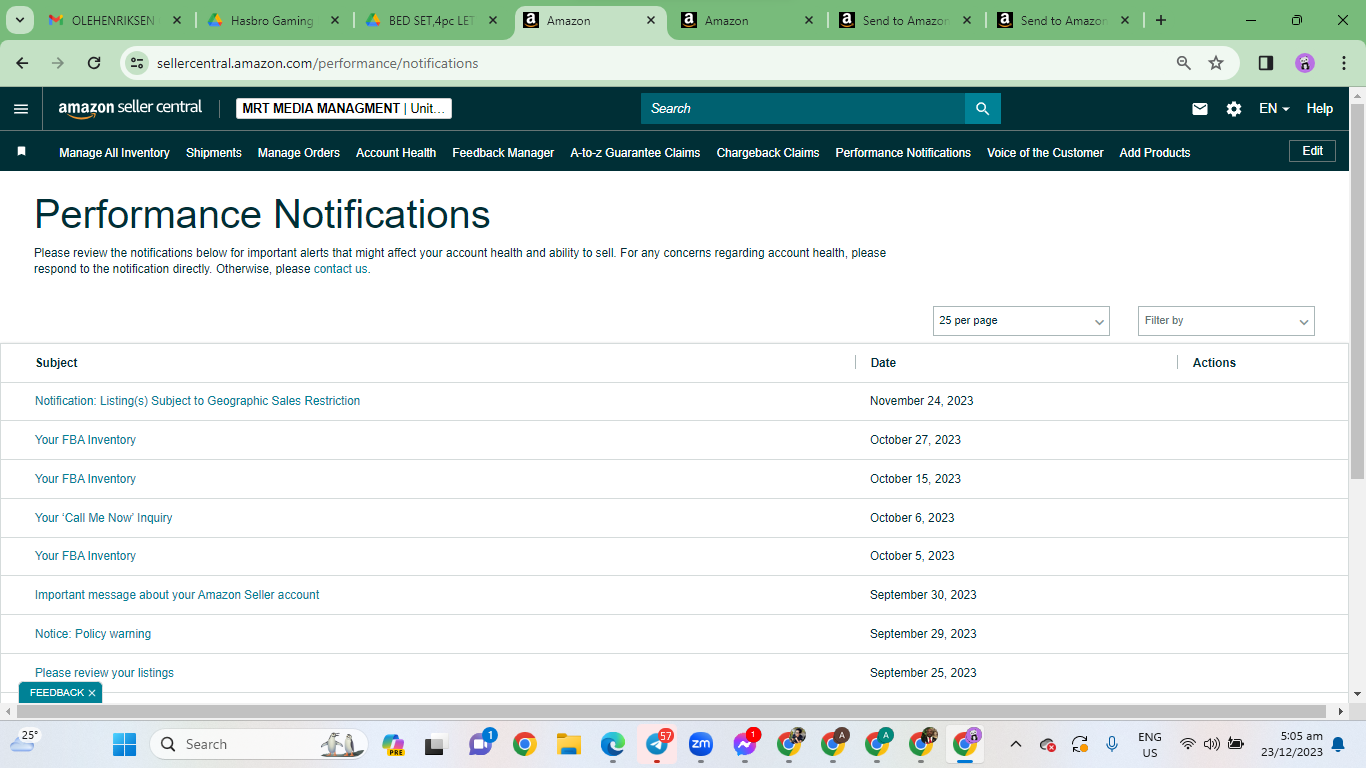Open Important message about your Amazon Seller account
This screenshot has width=1366, height=768.
click(x=177, y=595)
